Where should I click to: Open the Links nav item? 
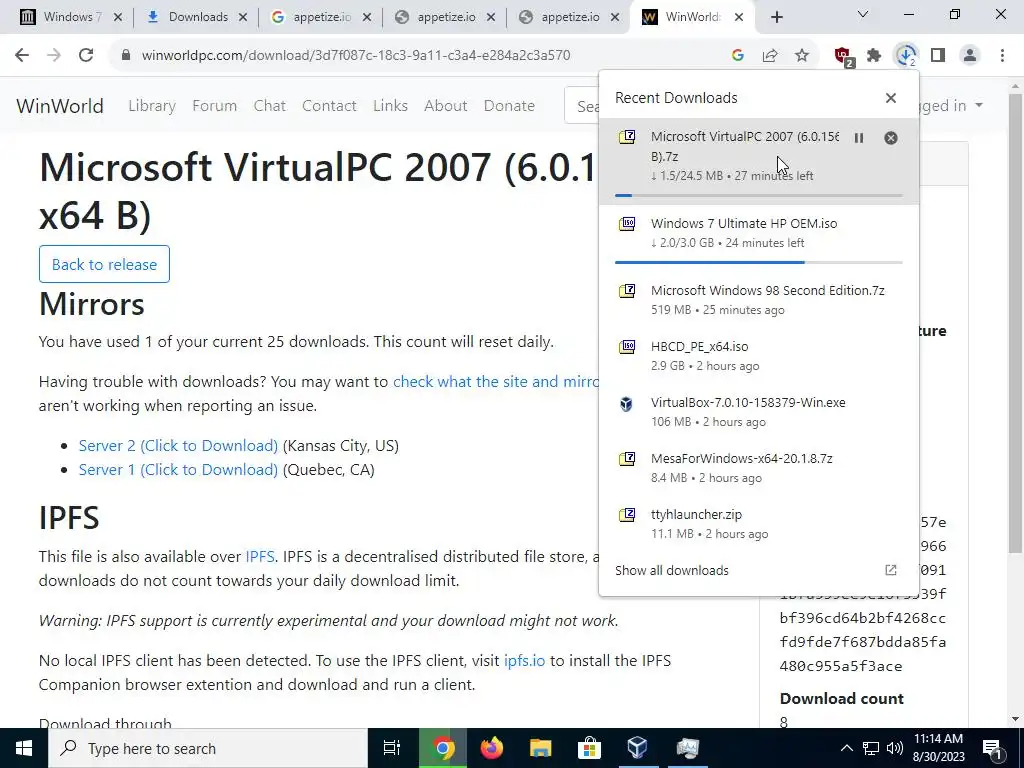click(x=391, y=105)
